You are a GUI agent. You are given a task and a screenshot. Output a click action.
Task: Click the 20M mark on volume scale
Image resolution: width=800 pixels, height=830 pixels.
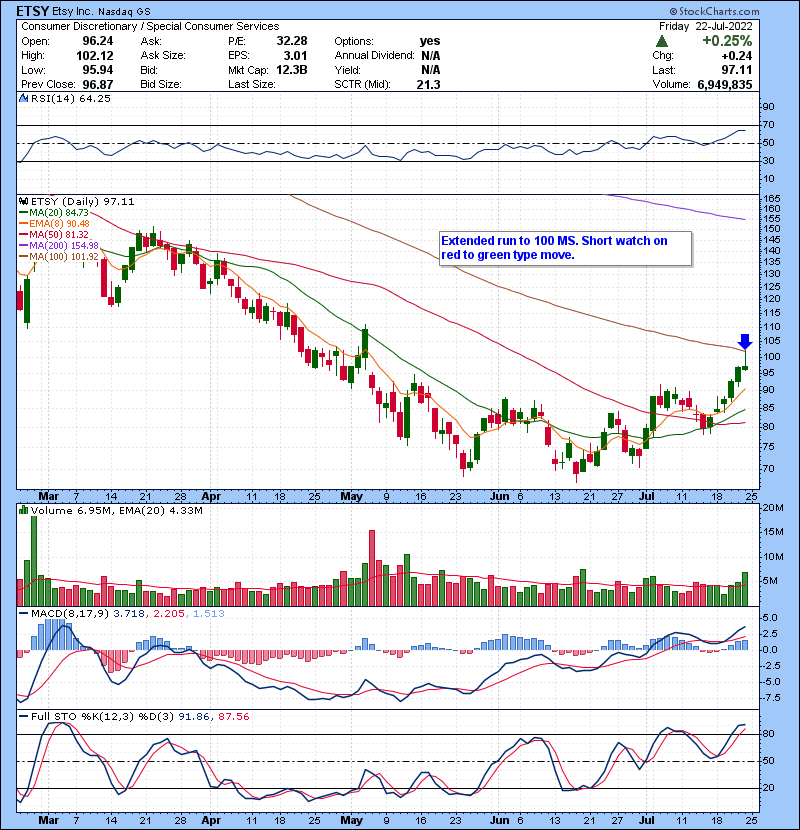pyautogui.click(x=773, y=508)
